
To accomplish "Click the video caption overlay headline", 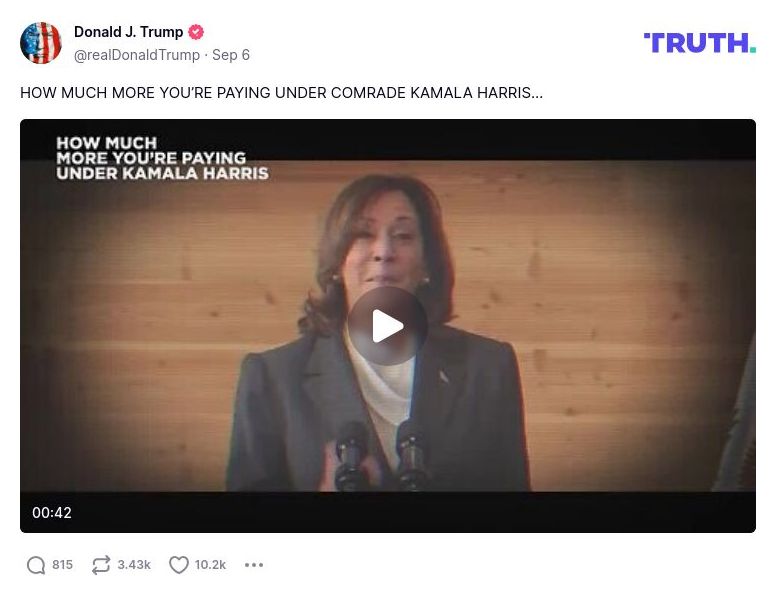I will [162, 158].
